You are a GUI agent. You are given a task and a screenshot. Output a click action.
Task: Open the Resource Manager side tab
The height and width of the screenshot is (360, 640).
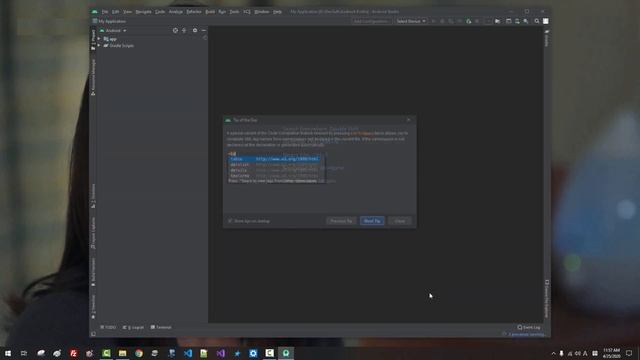click(x=93, y=77)
